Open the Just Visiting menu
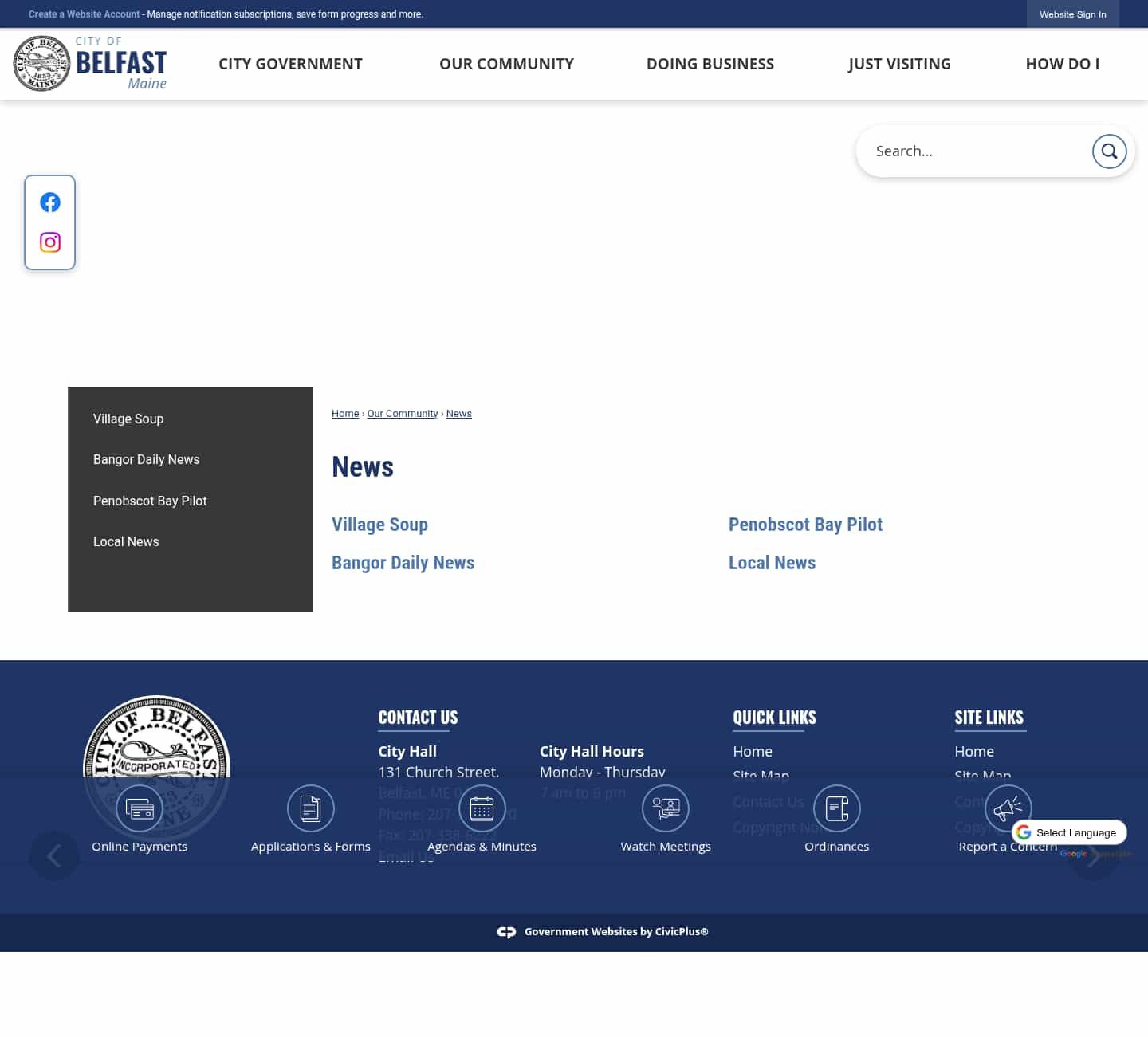Viewport: 1148px width, 1038px height. tap(899, 64)
